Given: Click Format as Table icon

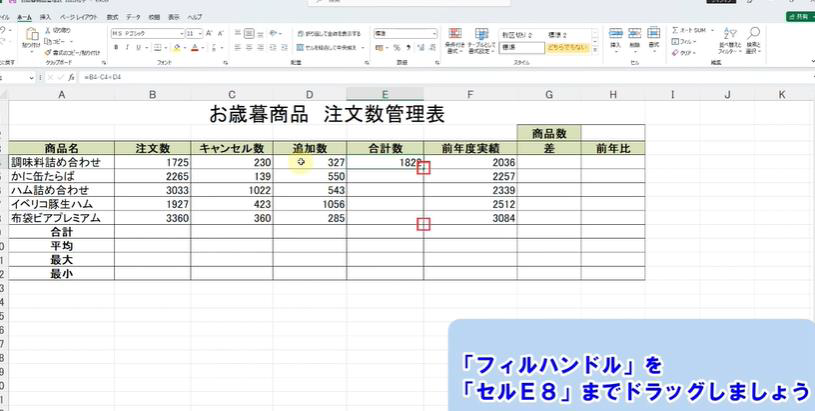Looking at the screenshot, I should [x=482, y=38].
